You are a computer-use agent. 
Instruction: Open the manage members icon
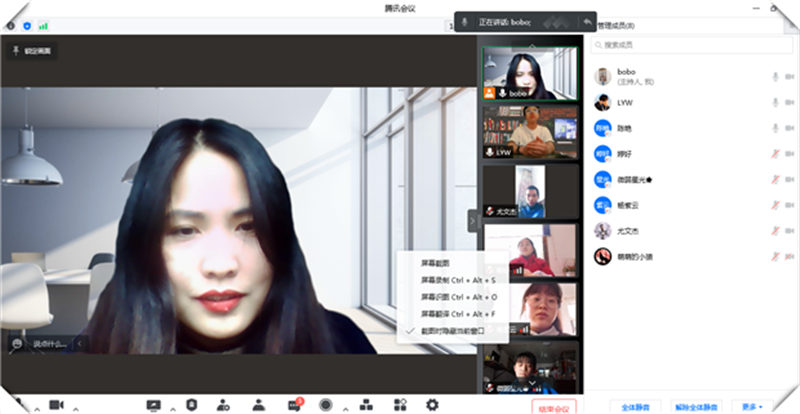point(259,405)
